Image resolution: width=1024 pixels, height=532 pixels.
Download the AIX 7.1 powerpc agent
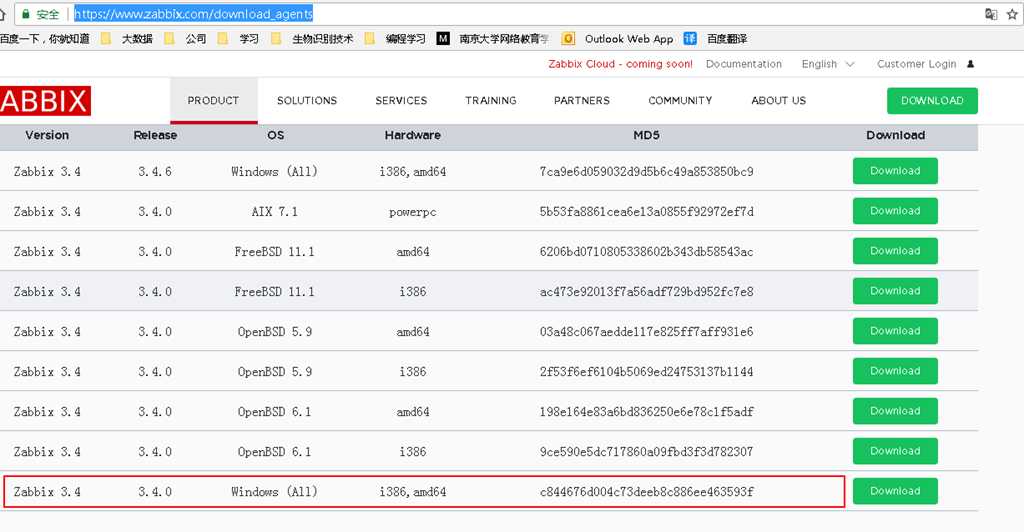click(x=895, y=211)
